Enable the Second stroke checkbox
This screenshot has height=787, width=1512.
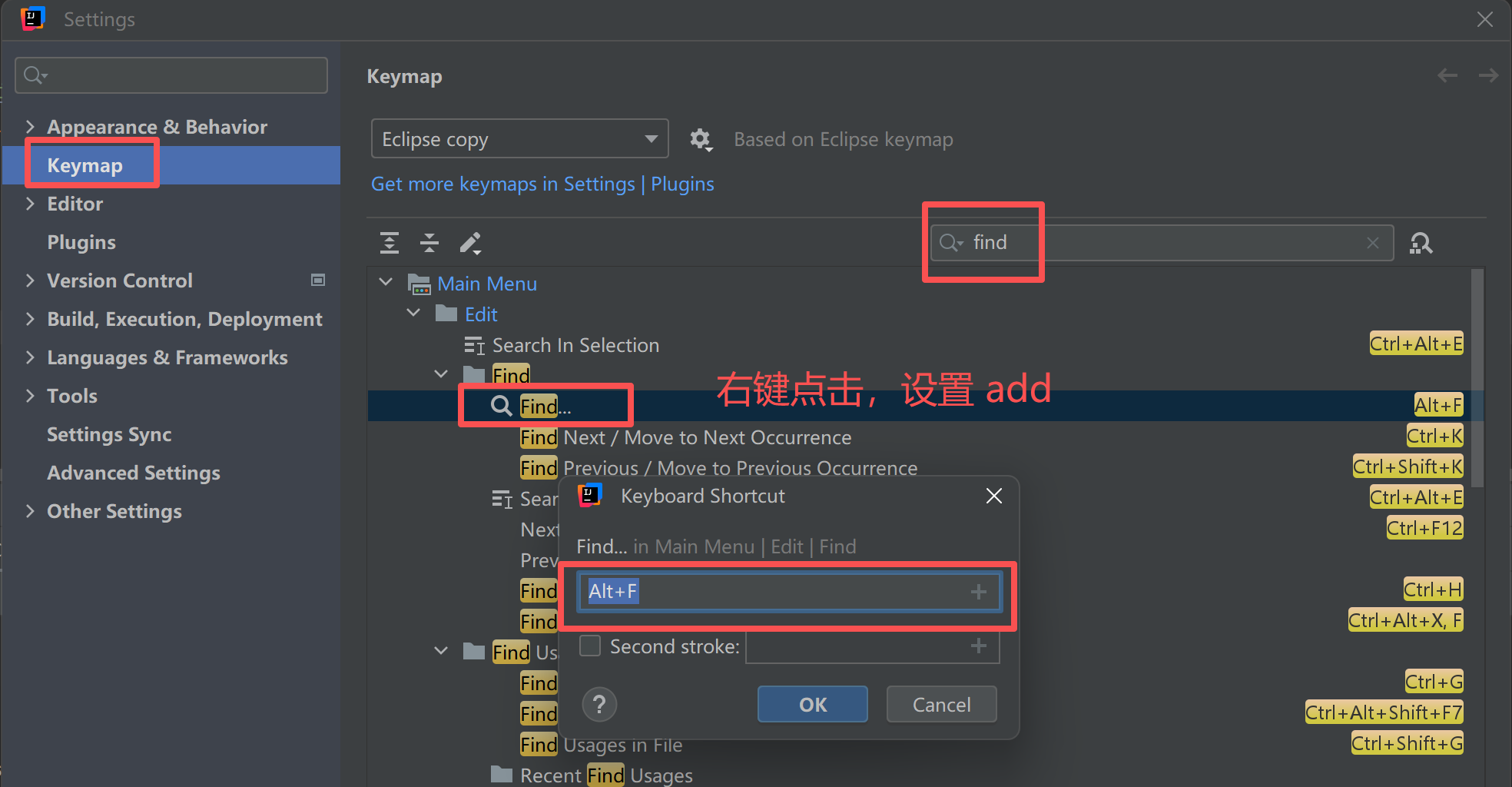click(x=590, y=646)
